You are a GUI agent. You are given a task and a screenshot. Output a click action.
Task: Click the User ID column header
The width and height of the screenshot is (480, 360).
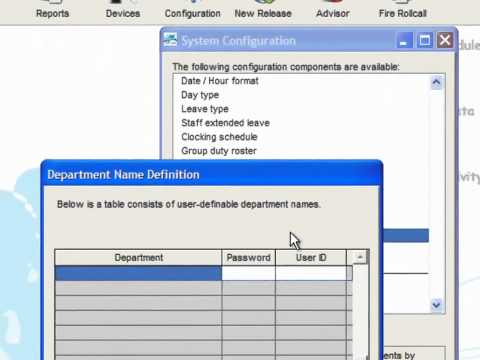pyautogui.click(x=311, y=258)
